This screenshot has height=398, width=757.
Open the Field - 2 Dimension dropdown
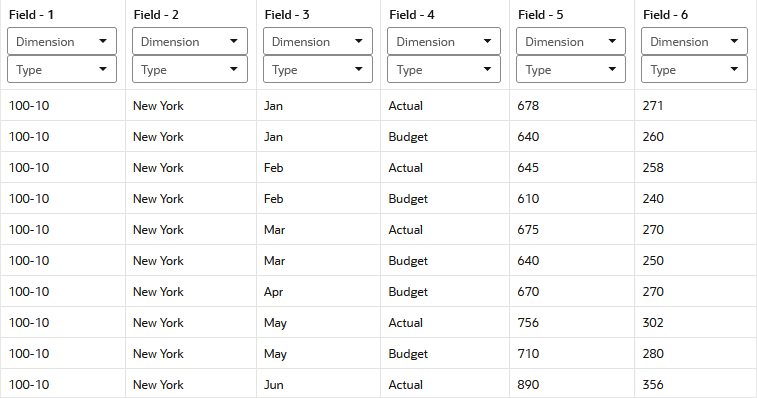pos(190,42)
